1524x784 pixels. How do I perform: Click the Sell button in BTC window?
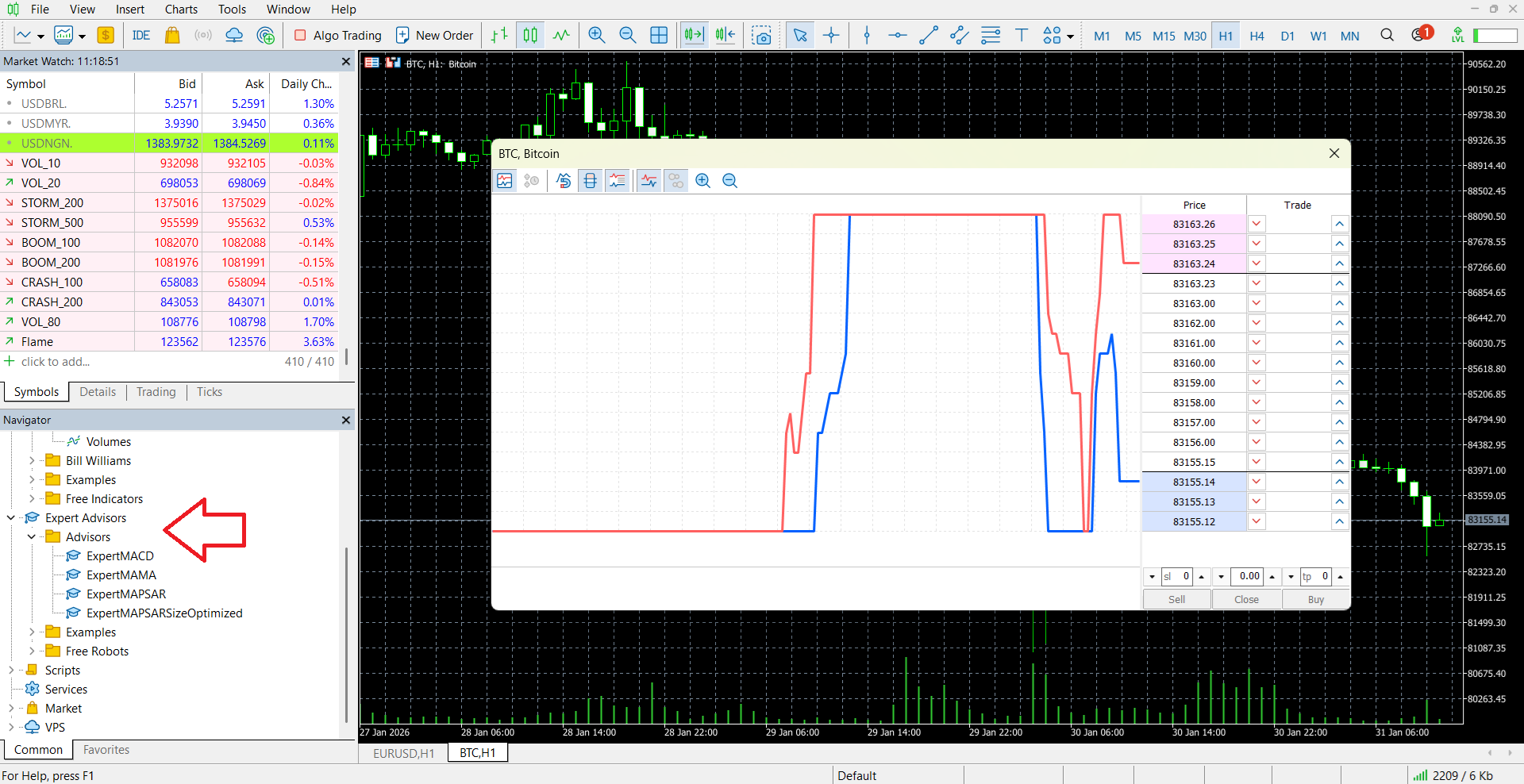point(1176,599)
